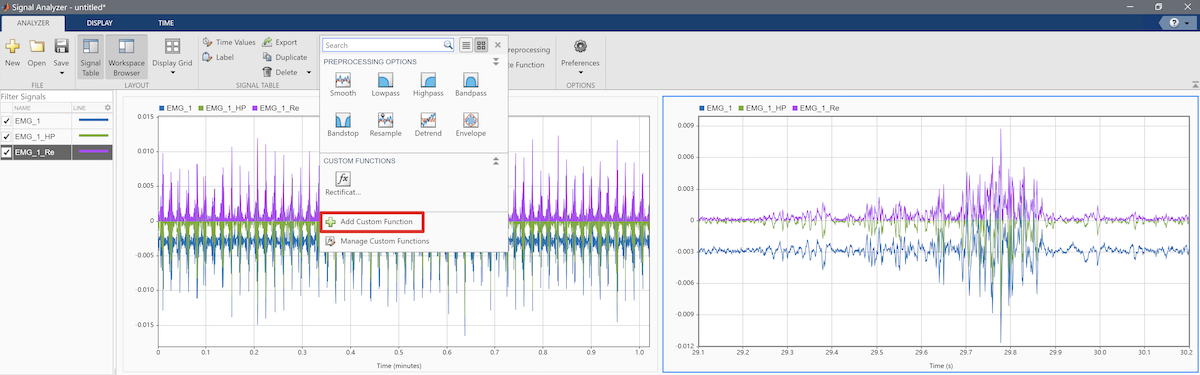Select the Envelope function
The image size is (1200, 375).
pos(470,124)
